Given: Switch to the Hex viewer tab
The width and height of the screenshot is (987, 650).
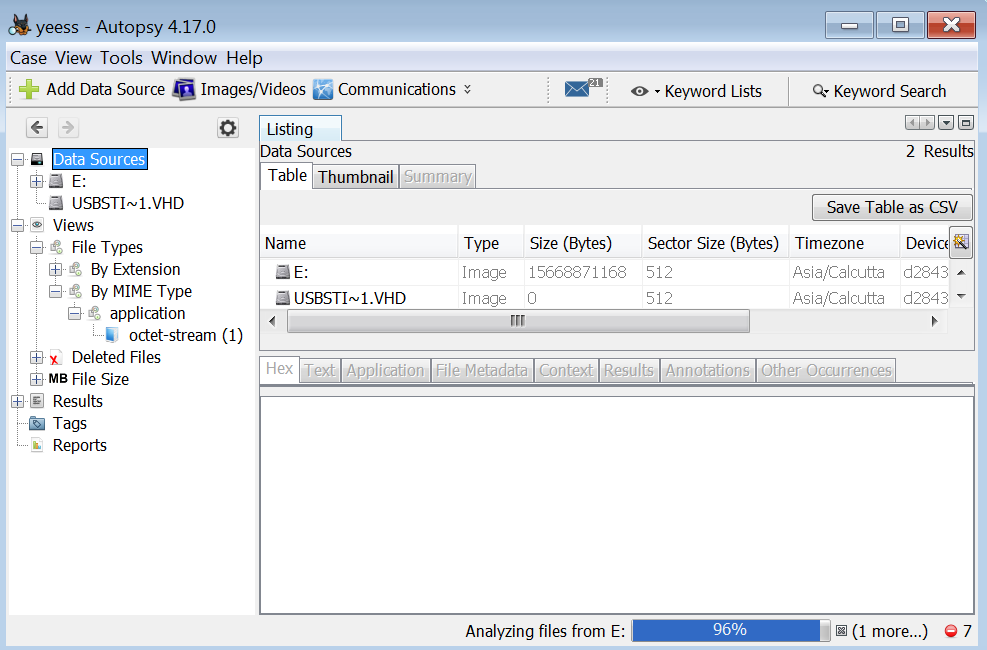Looking at the screenshot, I should (x=279, y=369).
